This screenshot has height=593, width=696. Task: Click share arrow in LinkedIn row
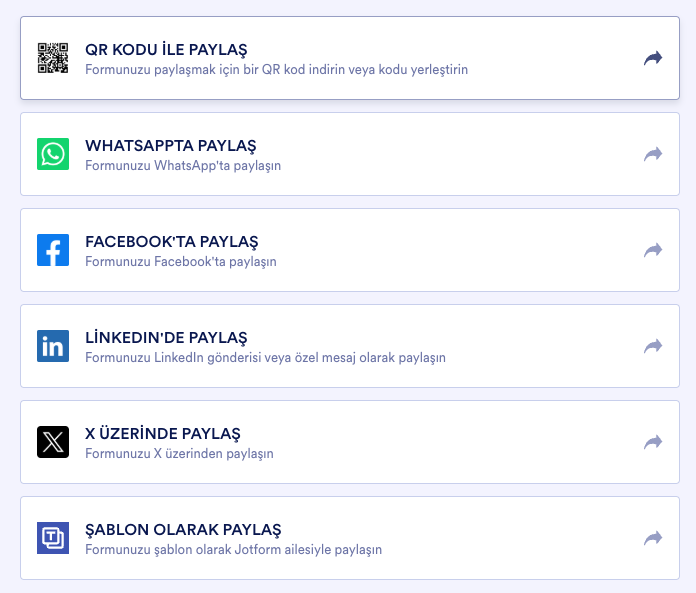pos(653,346)
